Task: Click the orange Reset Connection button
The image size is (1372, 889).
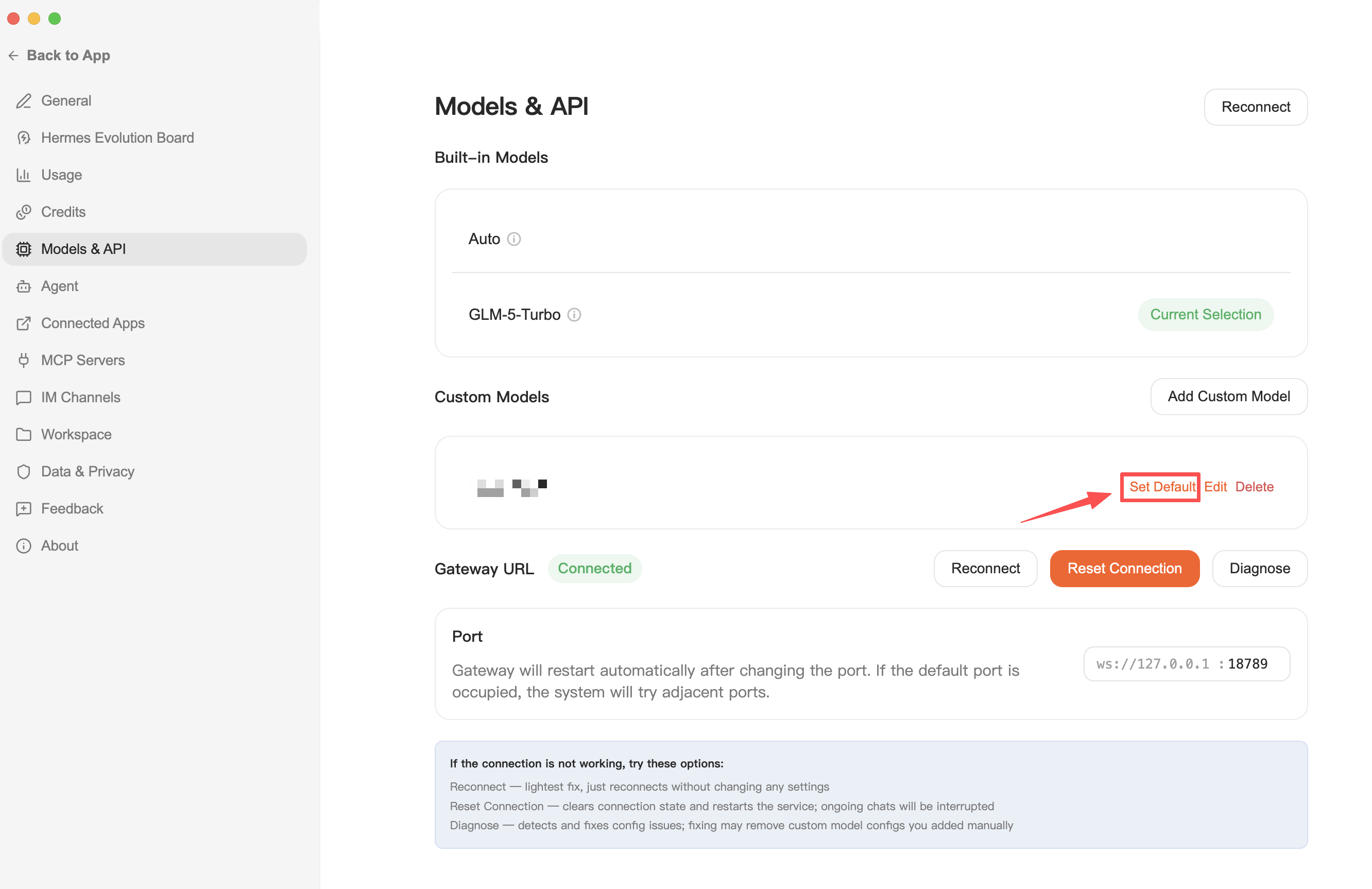Action: click(x=1124, y=569)
